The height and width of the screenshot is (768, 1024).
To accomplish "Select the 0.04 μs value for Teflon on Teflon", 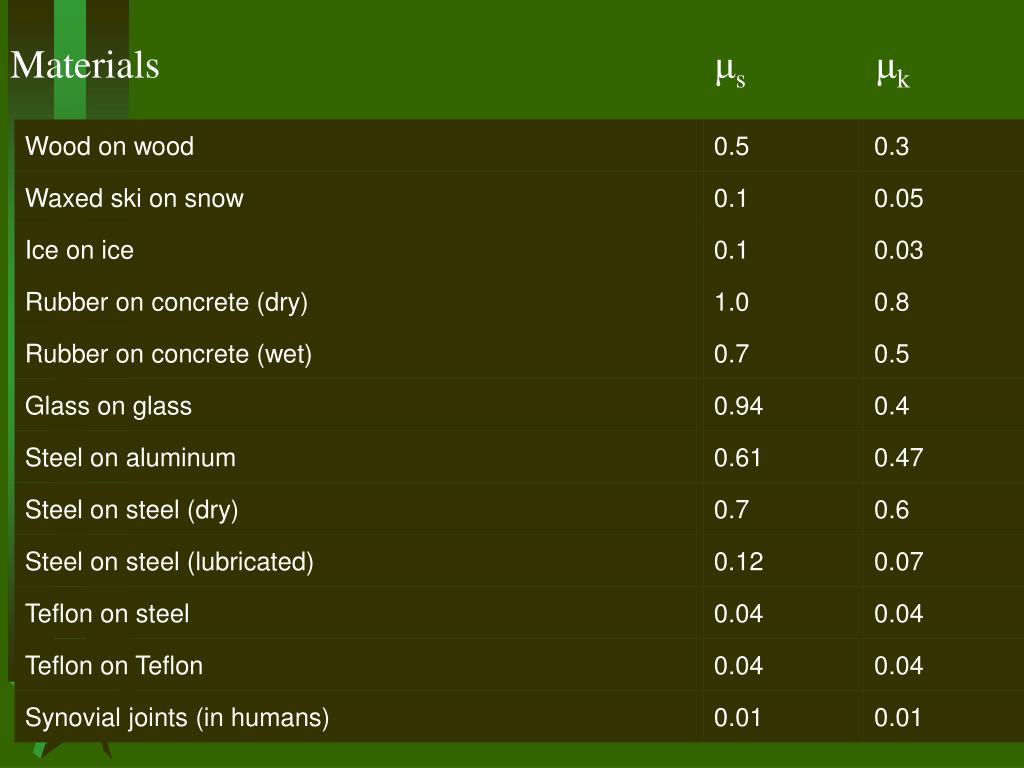I will (739, 665).
